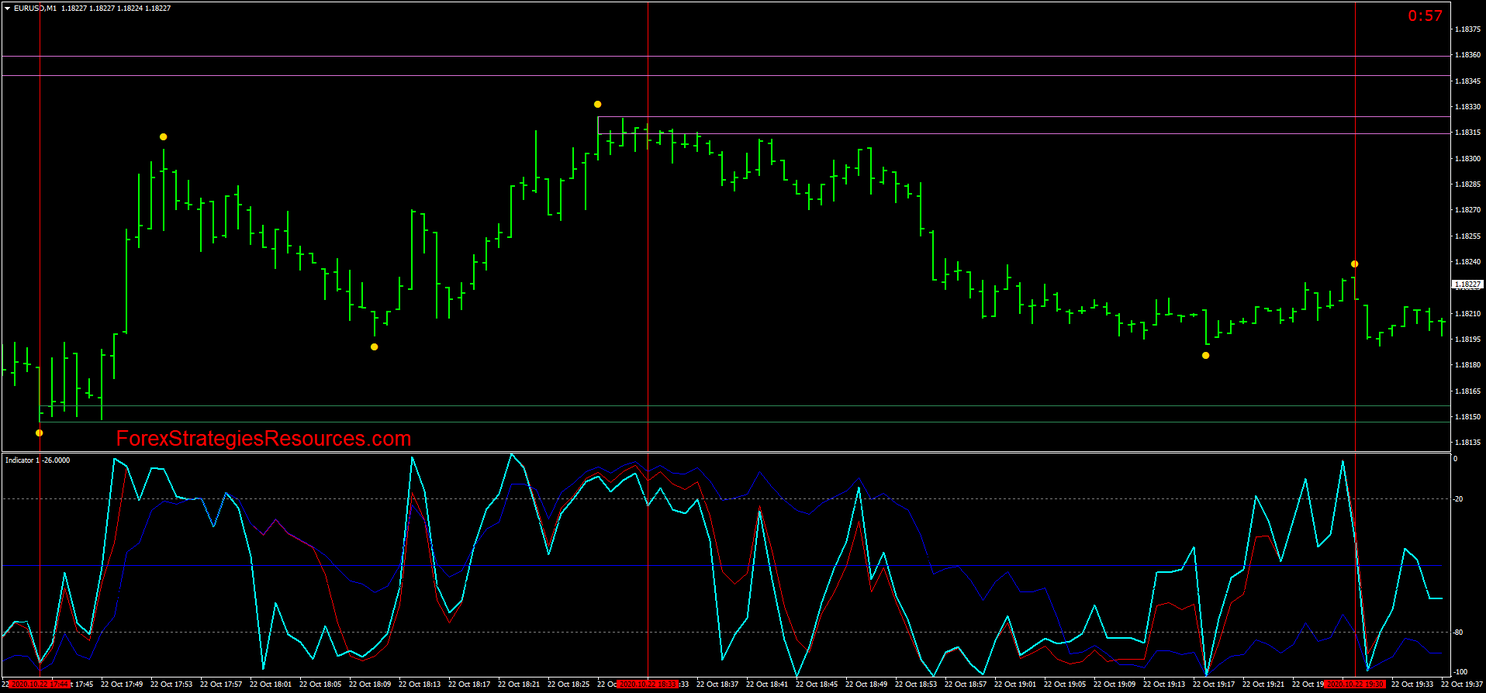The width and height of the screenshot is (1486, 693).
Task: Click the 22 Oct 19:37 time label
Action: coord(1463,685)
